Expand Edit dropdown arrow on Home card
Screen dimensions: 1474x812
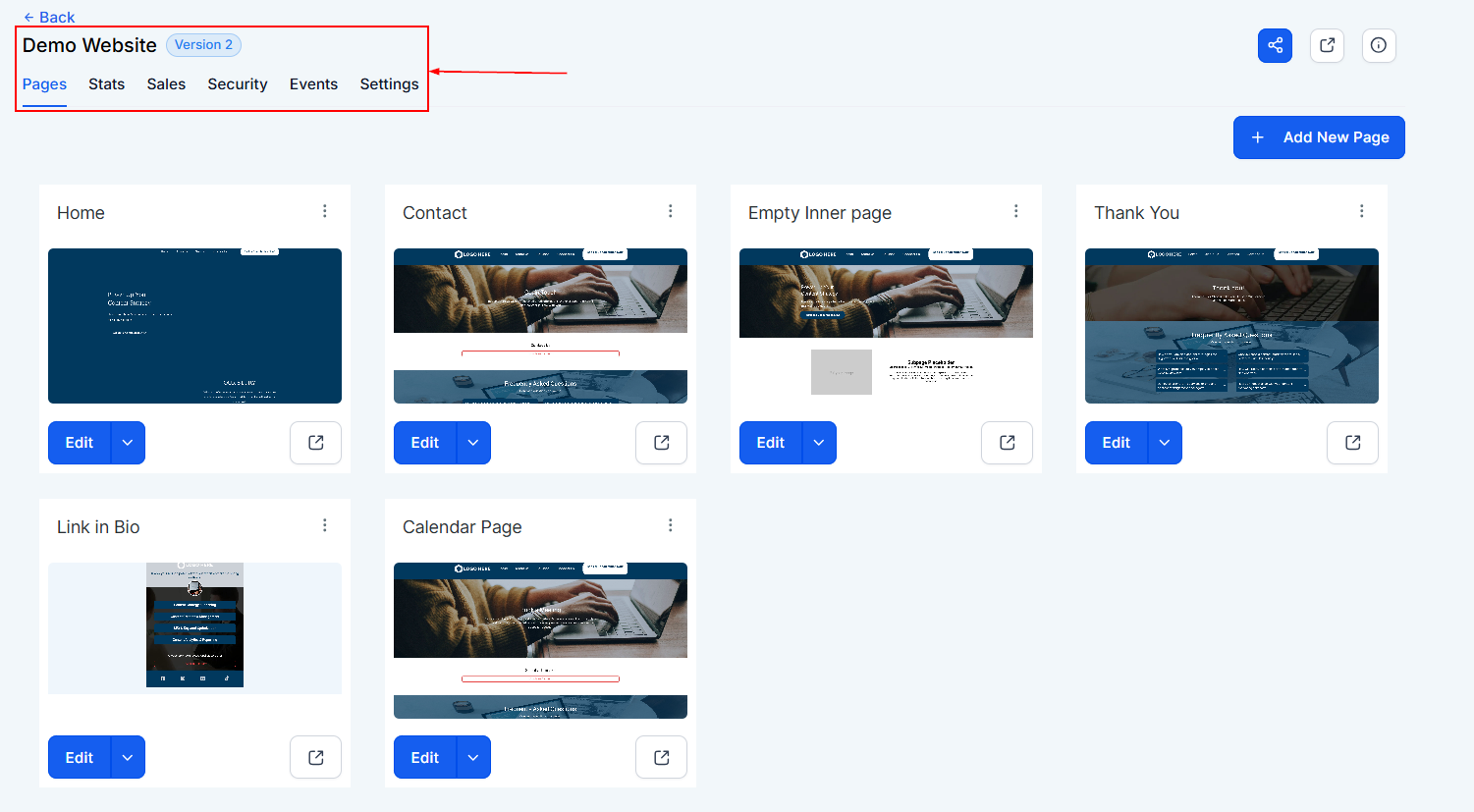tap(128, 443)
